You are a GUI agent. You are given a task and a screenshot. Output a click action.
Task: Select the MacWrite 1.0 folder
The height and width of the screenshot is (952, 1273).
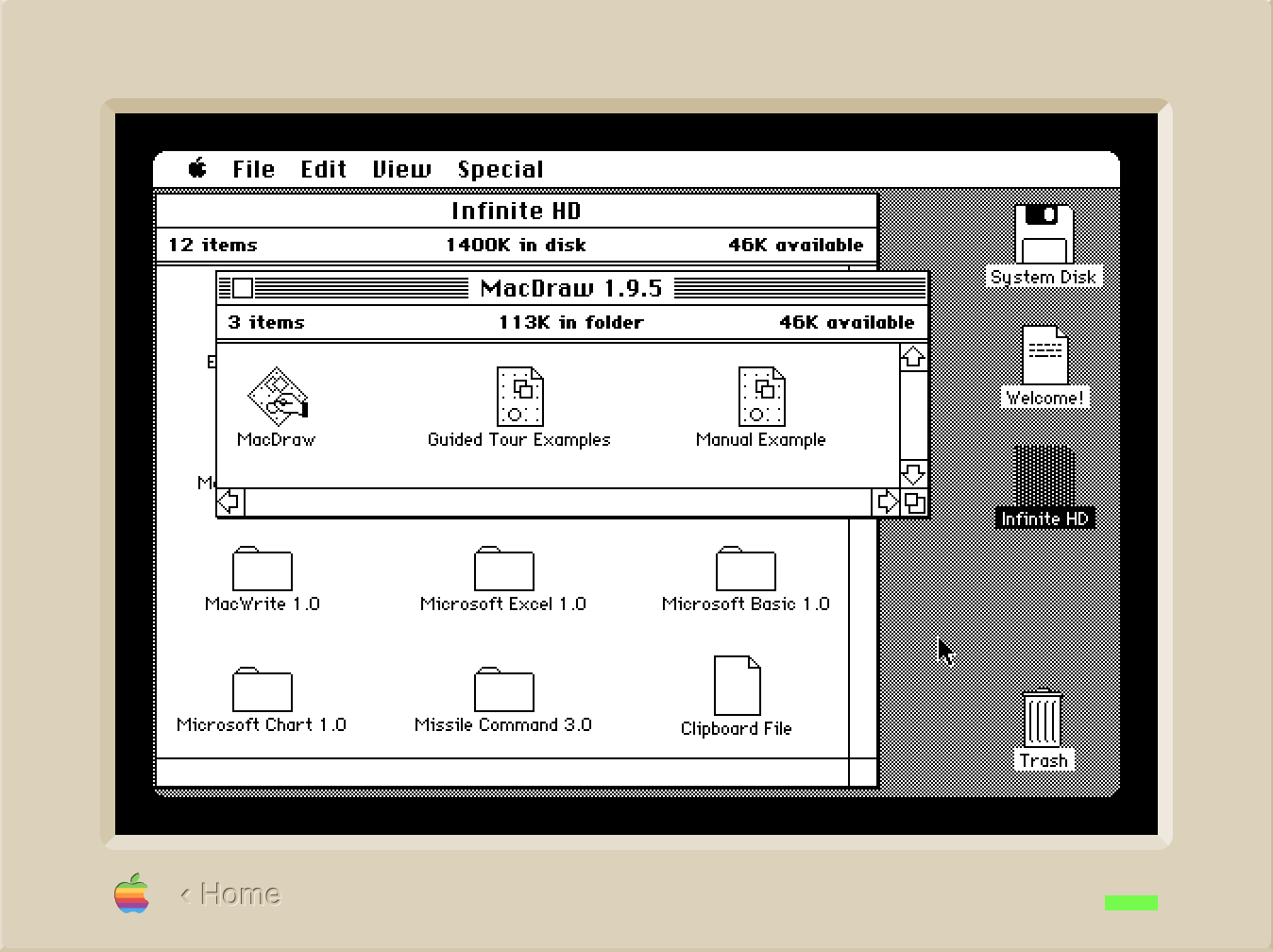coord(263,569)
